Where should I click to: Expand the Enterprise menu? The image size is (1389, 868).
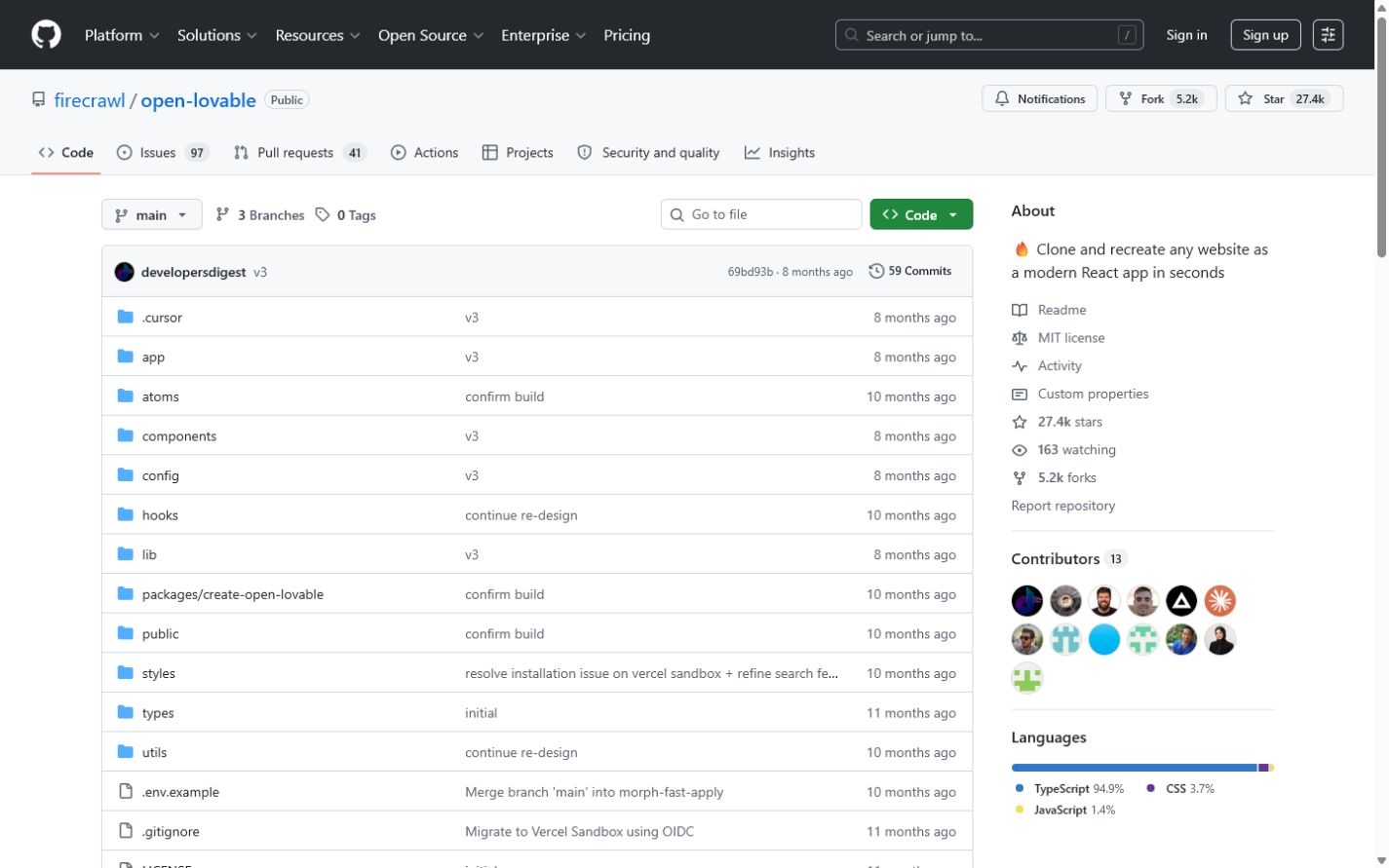coord(544,35)
